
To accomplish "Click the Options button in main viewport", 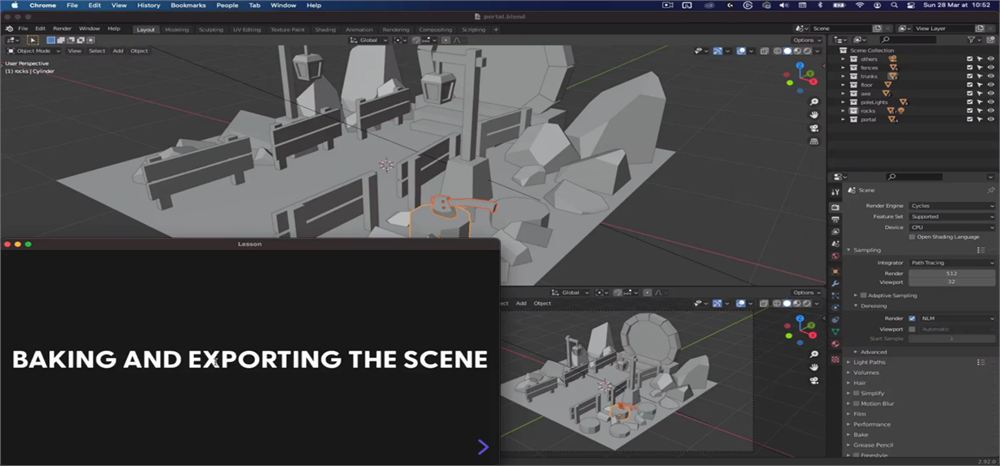I will tap(805, 40).
